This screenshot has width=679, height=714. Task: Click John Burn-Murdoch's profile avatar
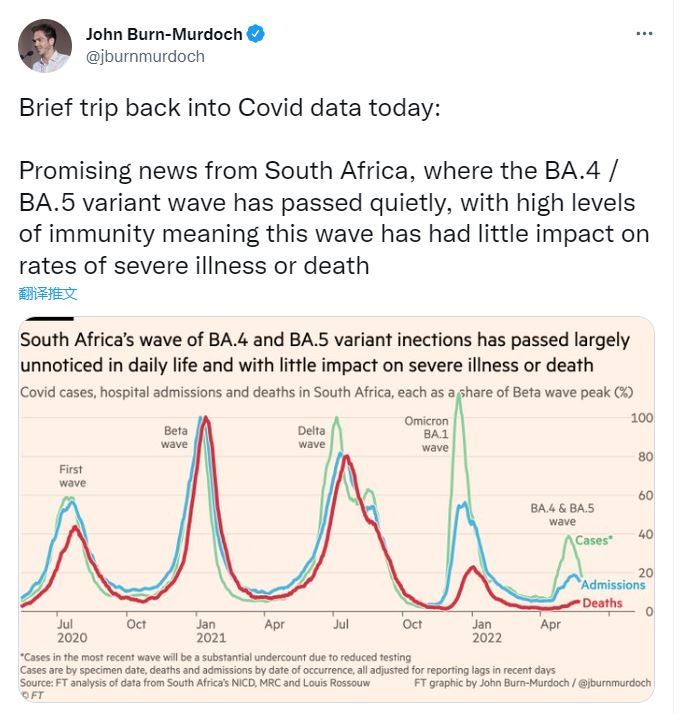point(45,45)
